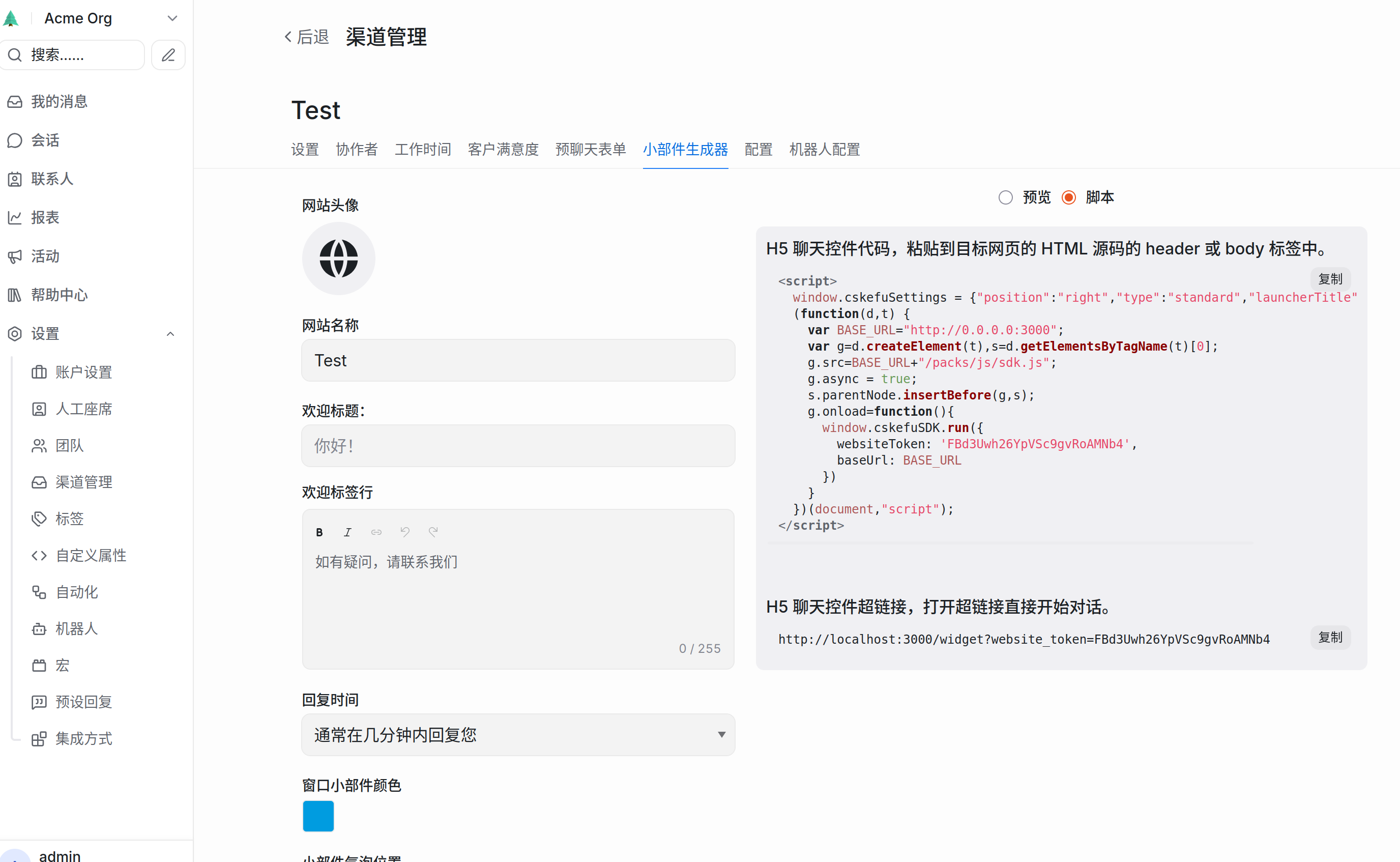The height and width of the screenshot is (862, 1400).
Task: Select the 脚本 script radio button
Action: (x=1068, y=197)
